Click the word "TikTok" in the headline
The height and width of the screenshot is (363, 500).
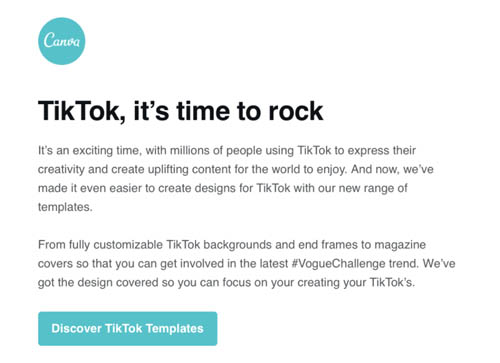click(82, 111)
